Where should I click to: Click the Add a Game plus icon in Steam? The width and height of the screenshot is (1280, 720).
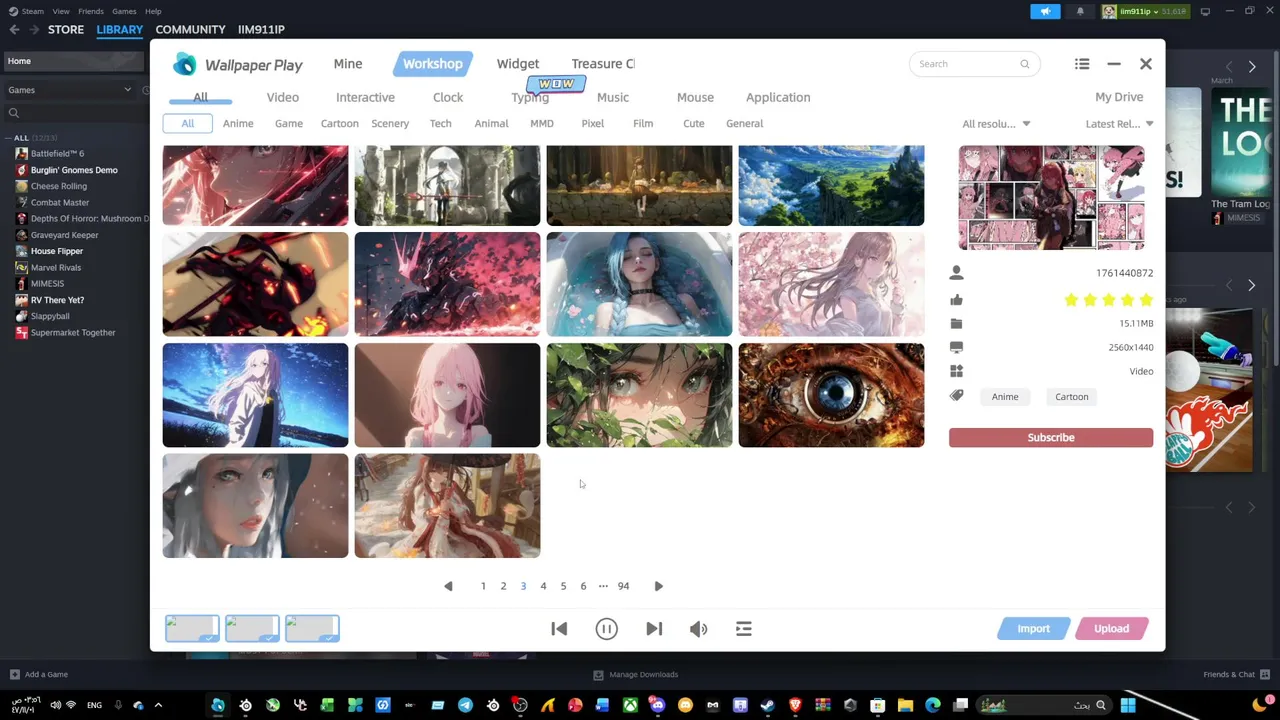click(x=14, y=674)
